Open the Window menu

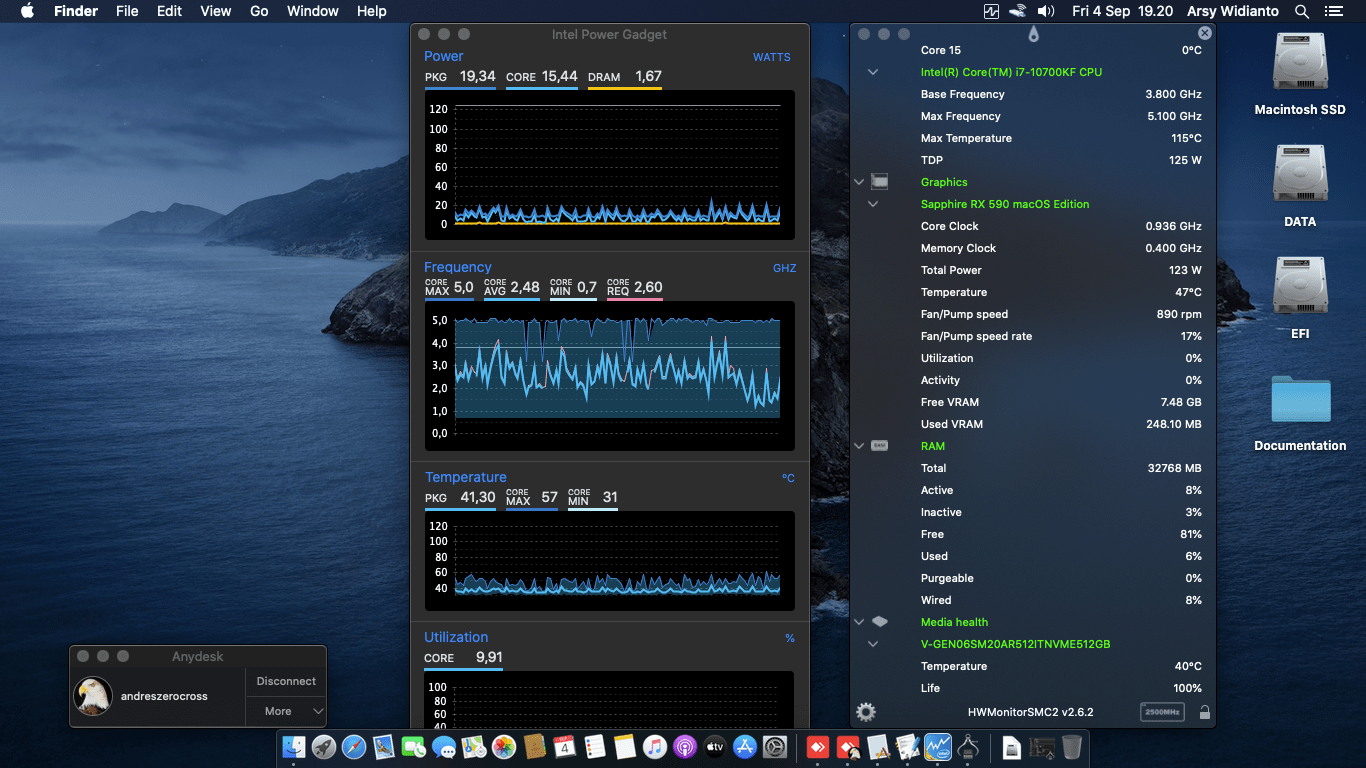[312, 11]
